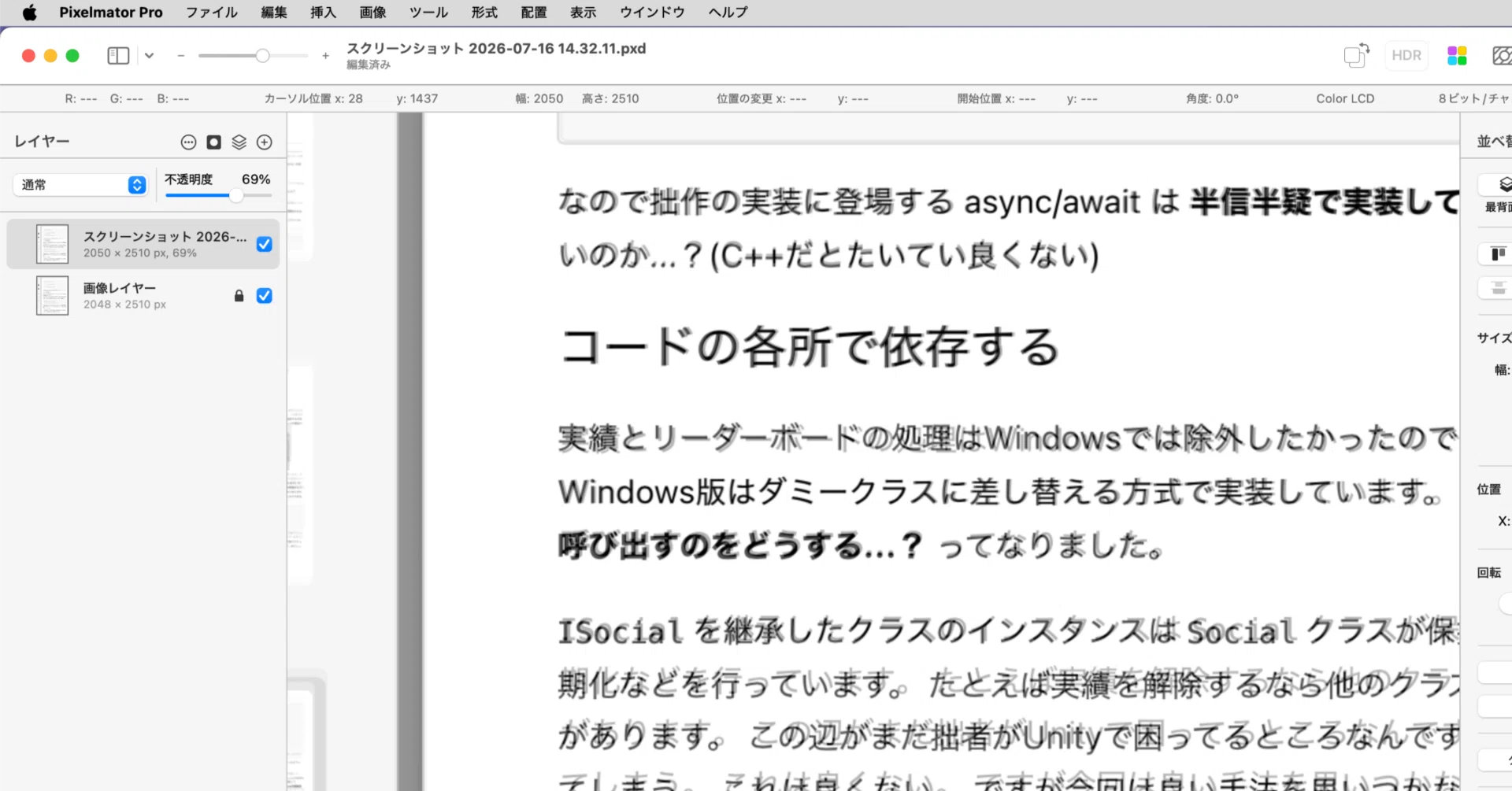The height and width of the screenshot is (791, 1512).
Task: Click the コードの各所で依存する heading in canvas
Action: 810,347
